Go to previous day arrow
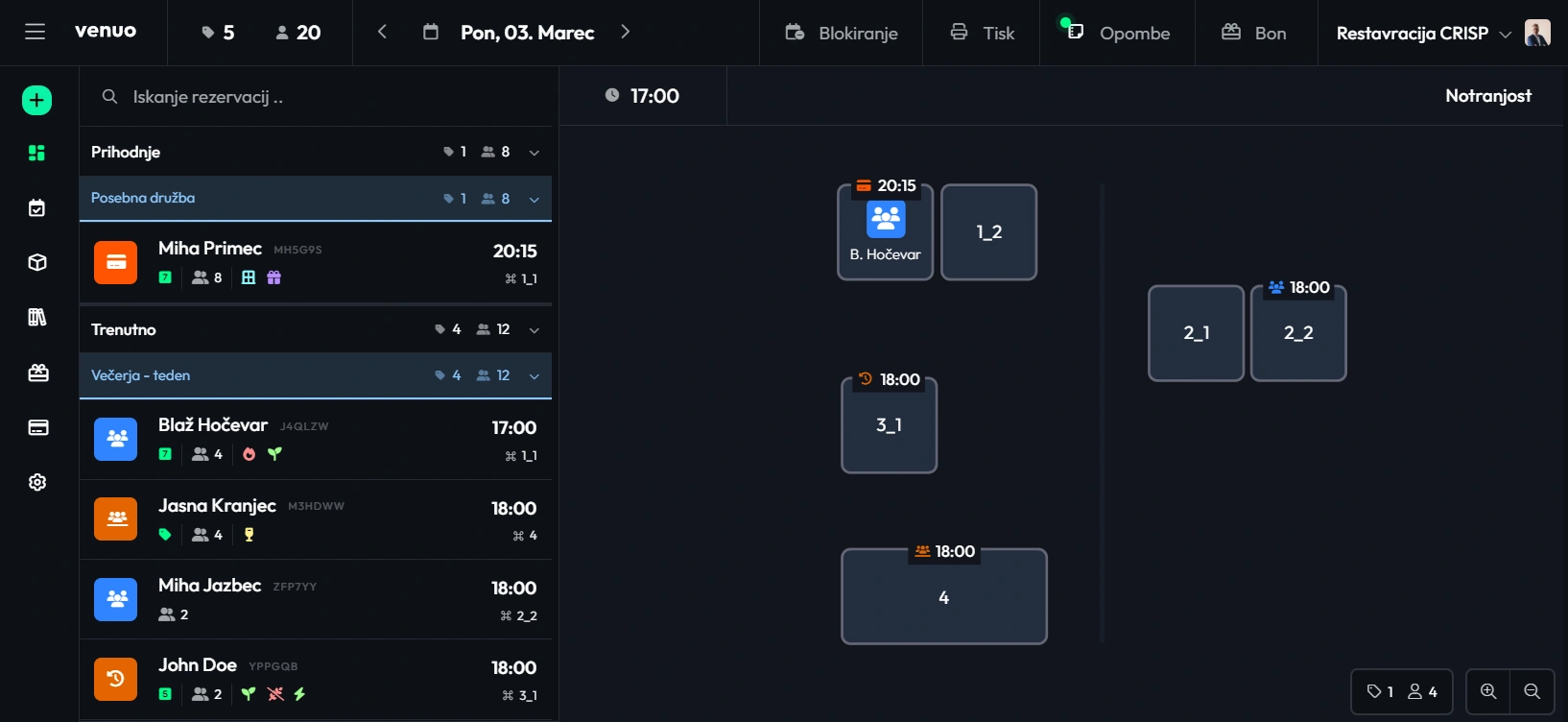 tap(382, 32)
